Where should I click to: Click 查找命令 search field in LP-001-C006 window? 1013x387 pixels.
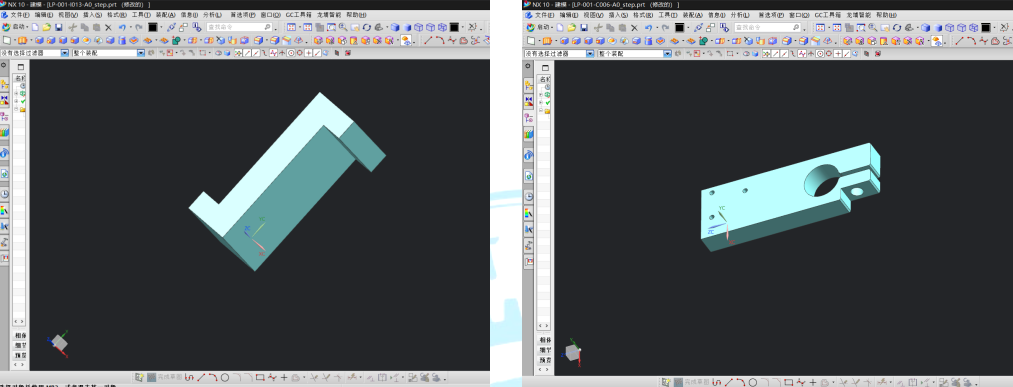tap(767, 27)
